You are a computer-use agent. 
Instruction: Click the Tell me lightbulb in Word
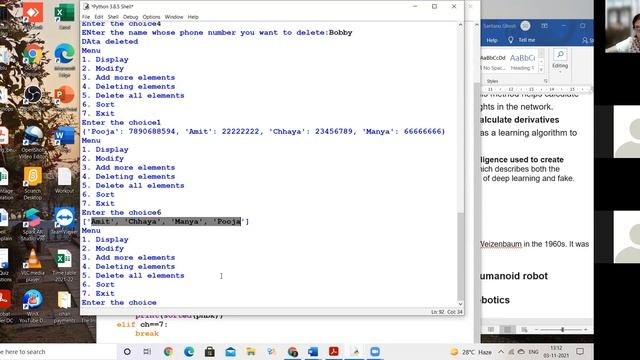(x=511, y=40)
